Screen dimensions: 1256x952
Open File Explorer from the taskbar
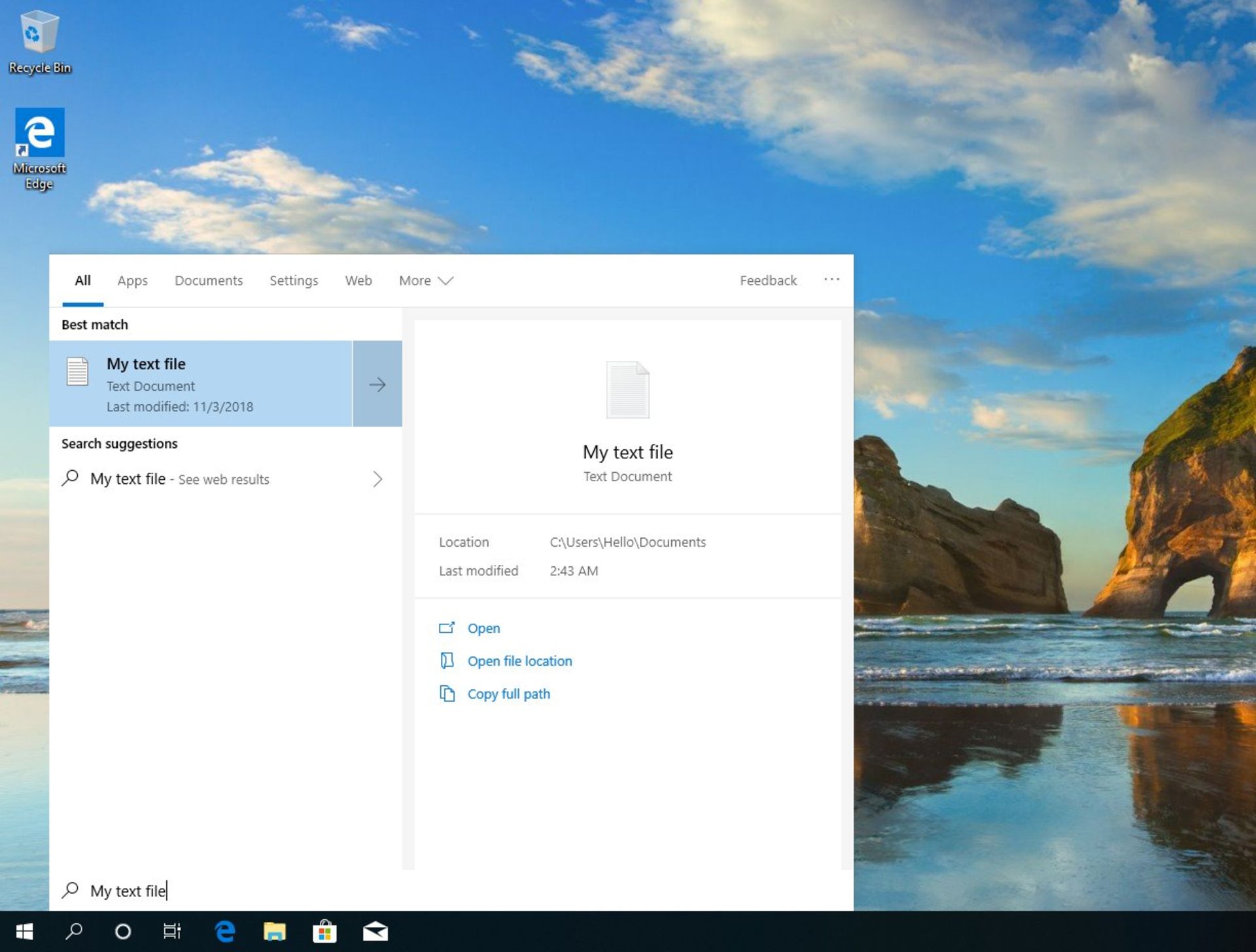[274, 931]
